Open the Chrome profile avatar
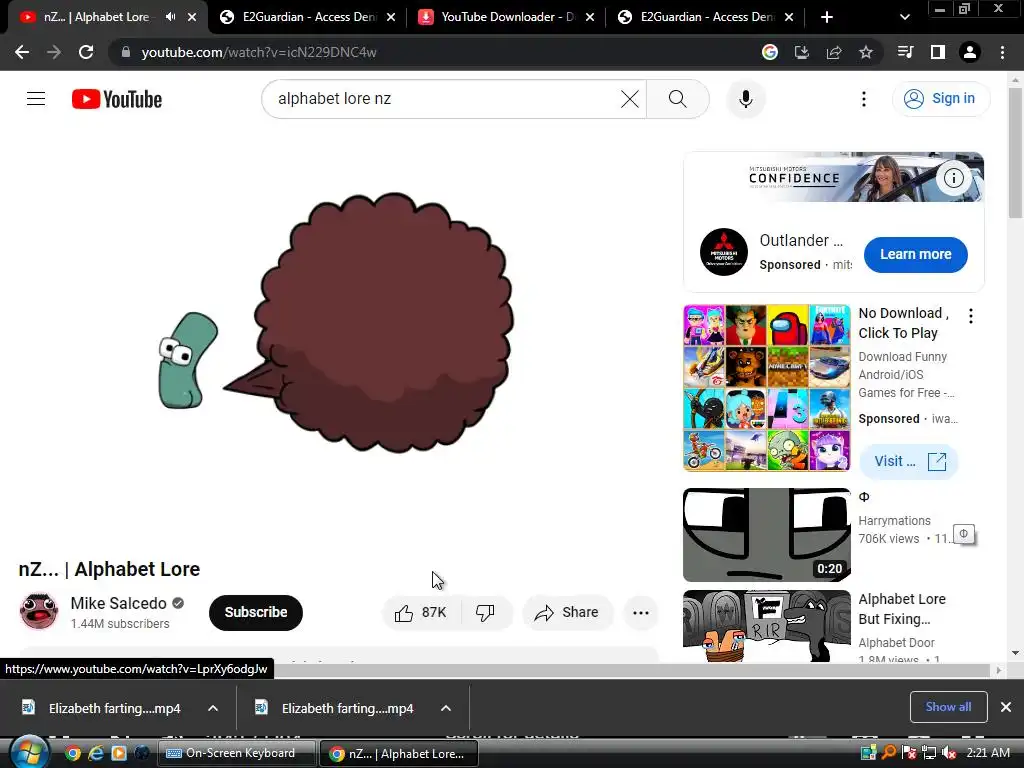 (970, 52)
